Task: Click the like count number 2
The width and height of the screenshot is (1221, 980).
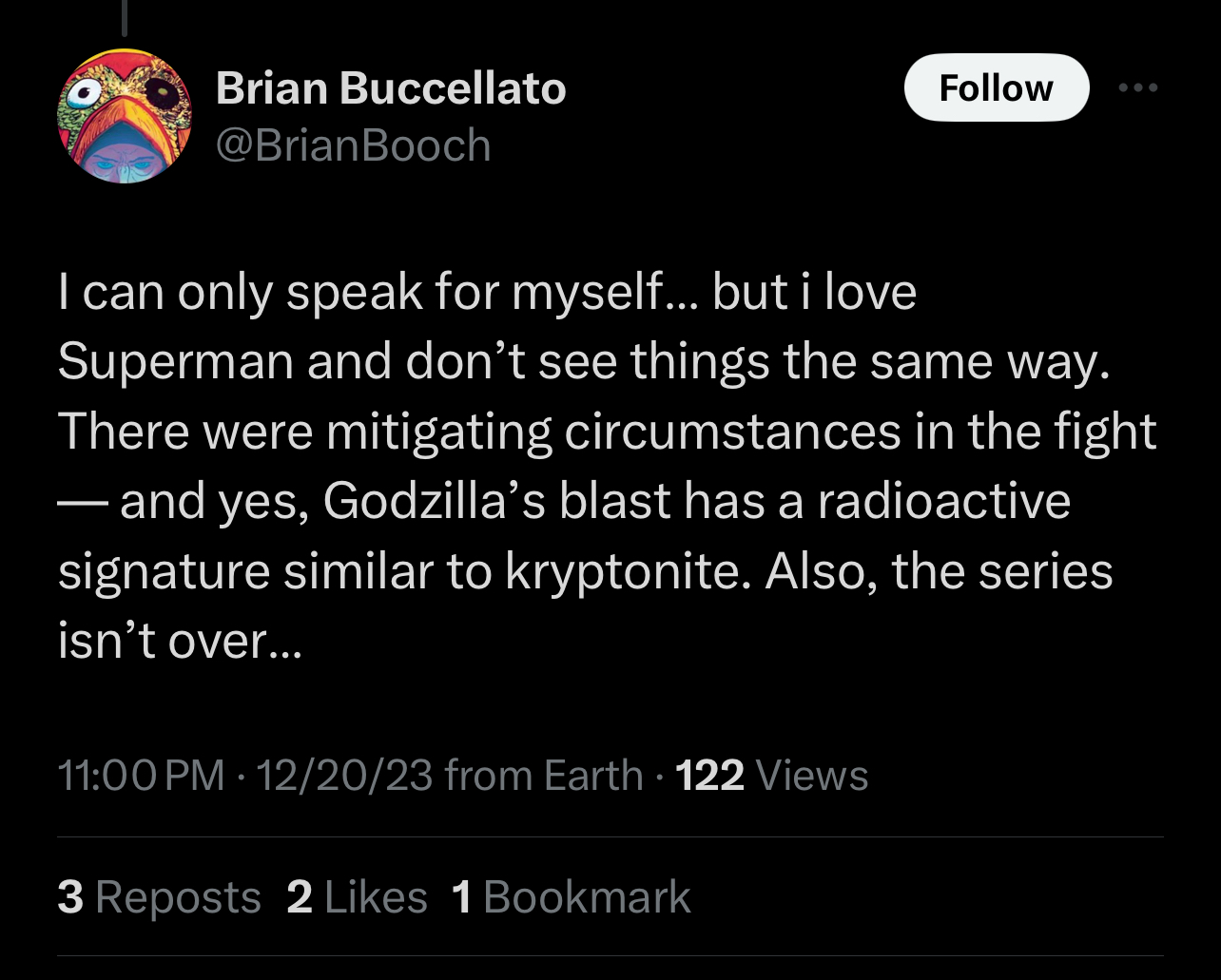Action: coord(300,897)
